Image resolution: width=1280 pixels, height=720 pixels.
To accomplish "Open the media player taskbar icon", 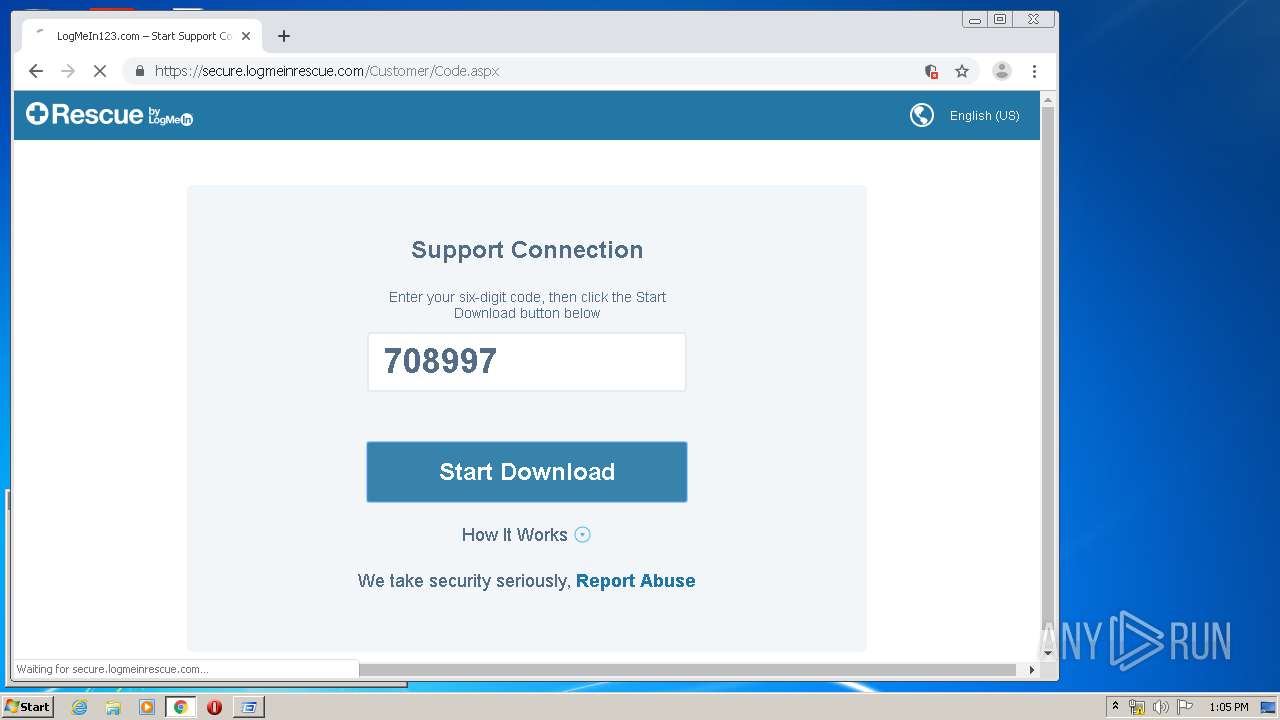I will pyautogui.click(x=147, y=707).
